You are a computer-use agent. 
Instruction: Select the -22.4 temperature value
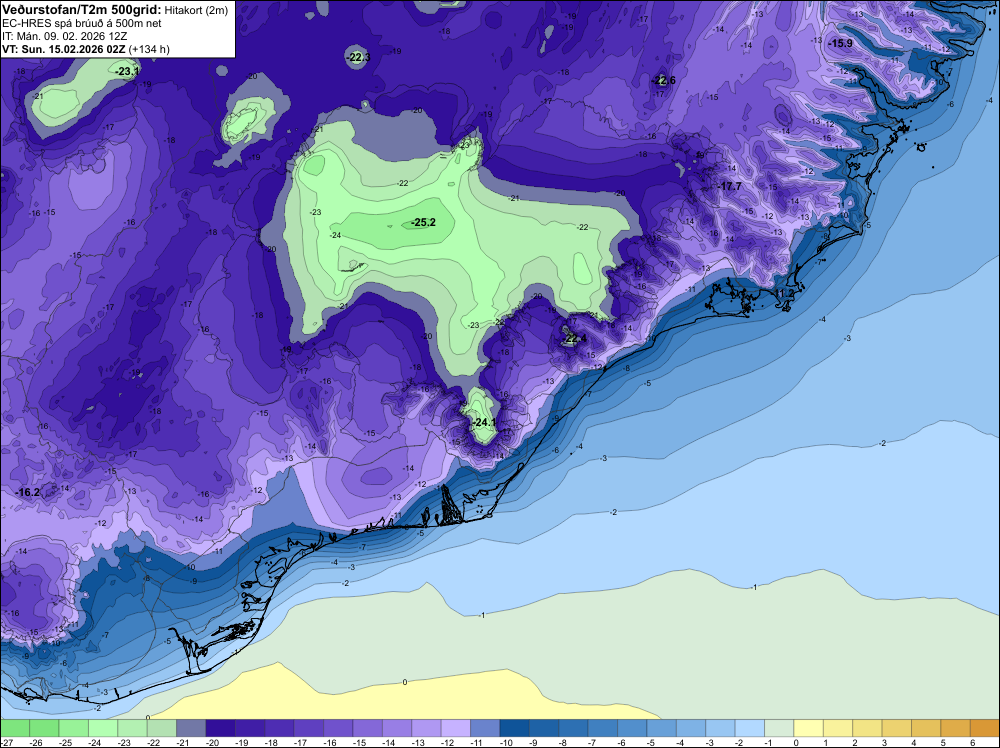coord(573,338)
